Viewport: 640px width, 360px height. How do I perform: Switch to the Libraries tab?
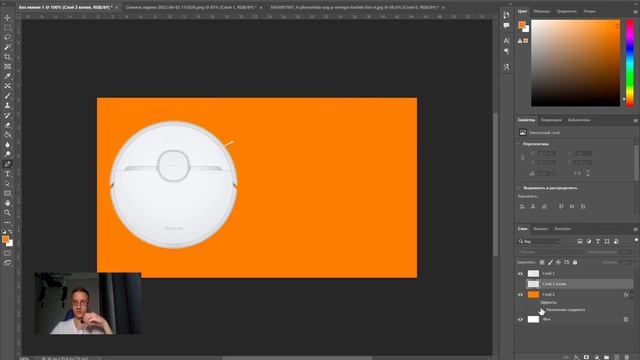(579, 120)
